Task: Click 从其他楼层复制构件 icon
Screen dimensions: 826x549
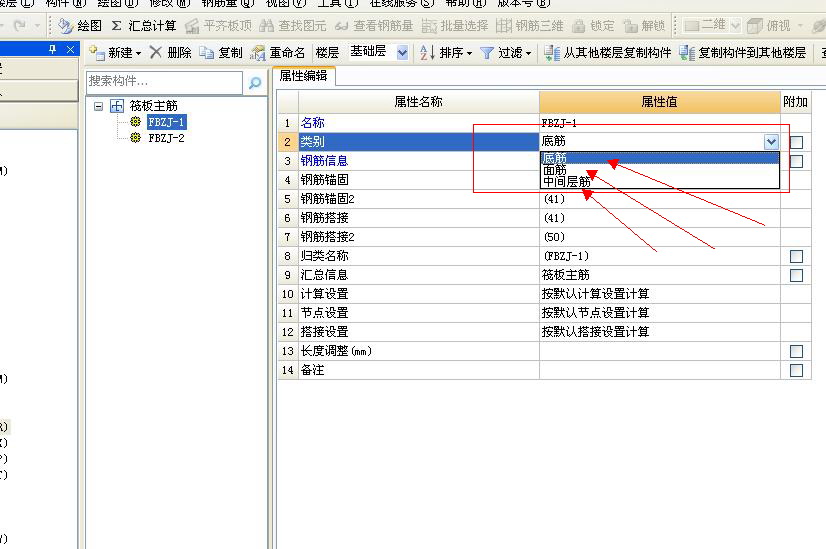Action: (552, 53)
